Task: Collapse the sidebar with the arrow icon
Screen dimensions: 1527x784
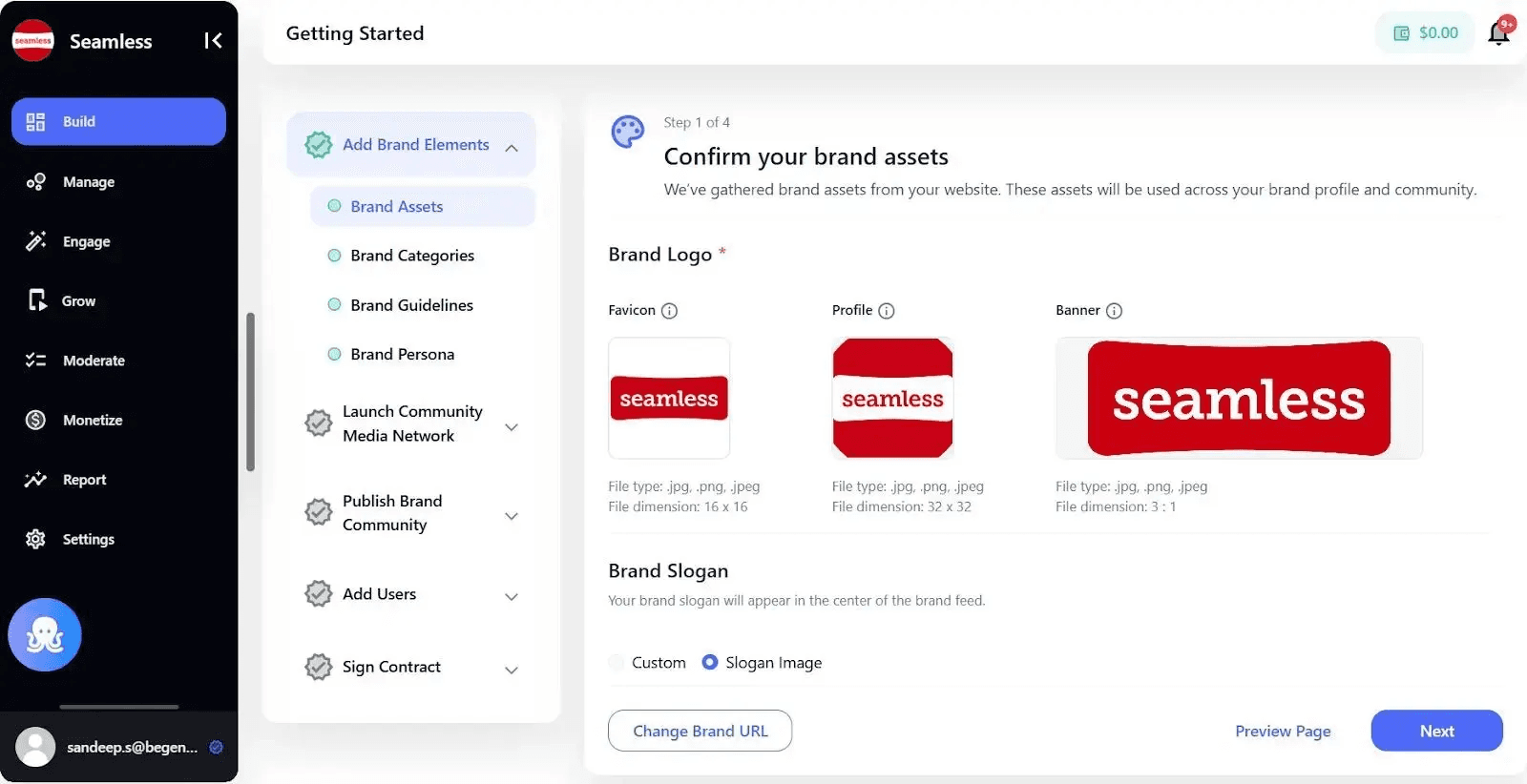Action: (x=213, y=41)
